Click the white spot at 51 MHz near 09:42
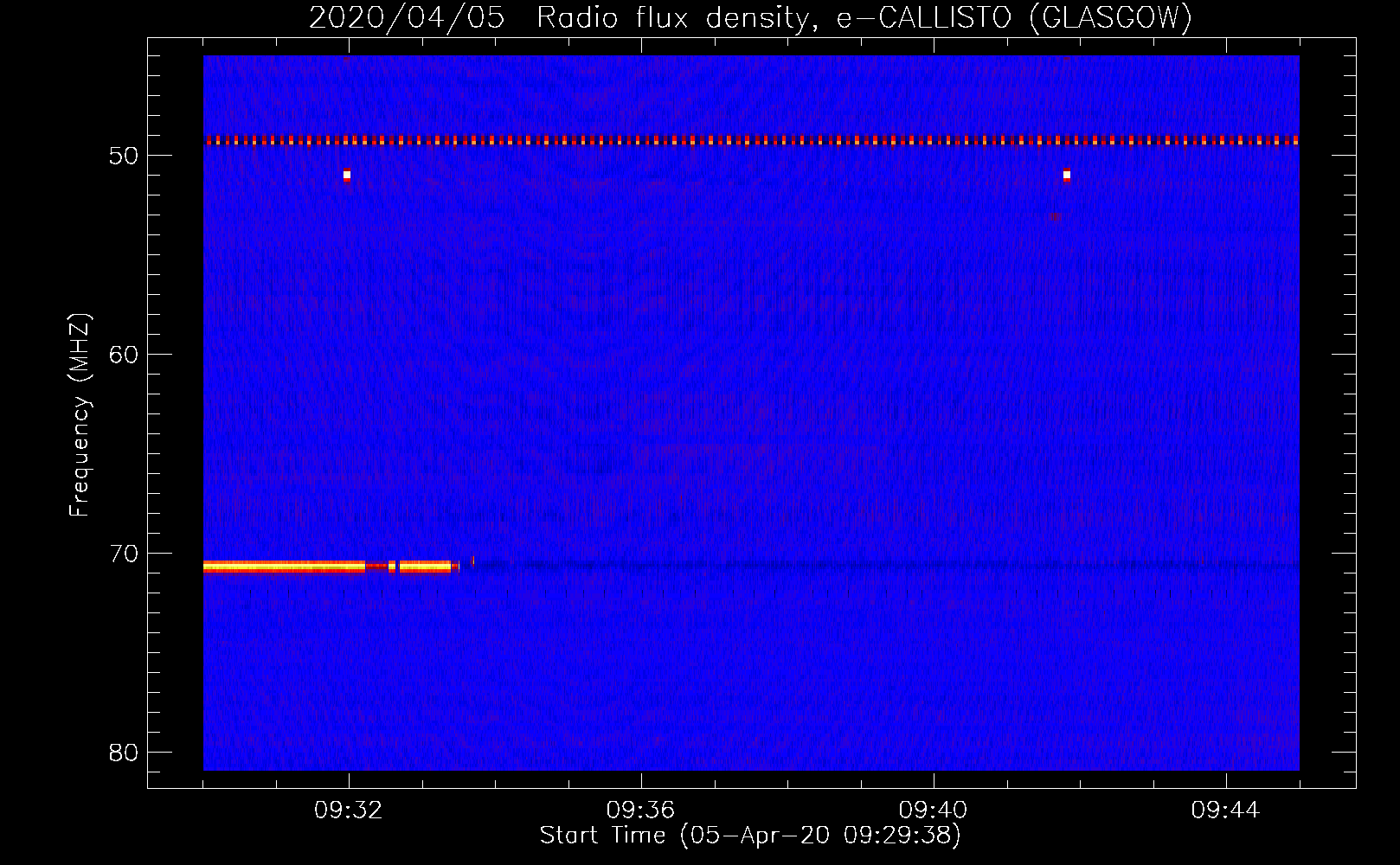Image resolution: width=1400 pixels, height=865 pixels. [x=1067, y=175]
